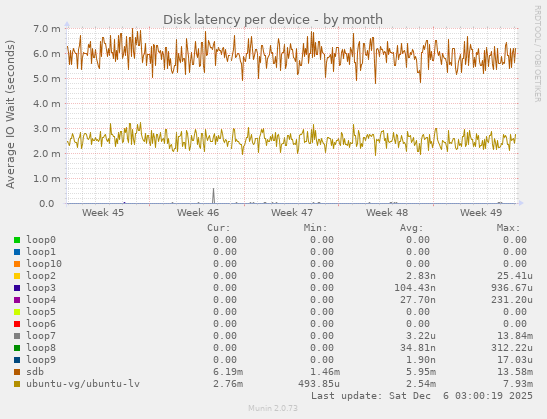Click loop7 average value 3.22u
This screenshot has width=547, height=419.
pyautogui.click(x=421, y=336)
